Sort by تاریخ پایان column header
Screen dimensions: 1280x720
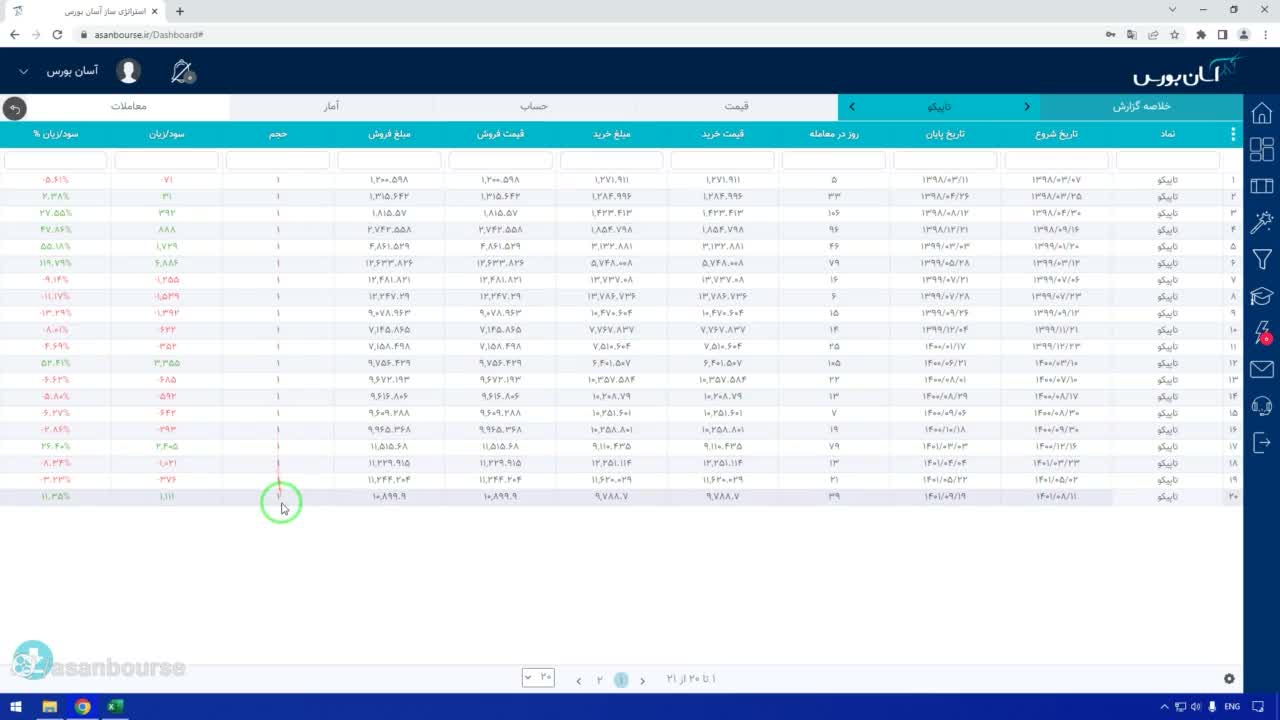point(945,134)
